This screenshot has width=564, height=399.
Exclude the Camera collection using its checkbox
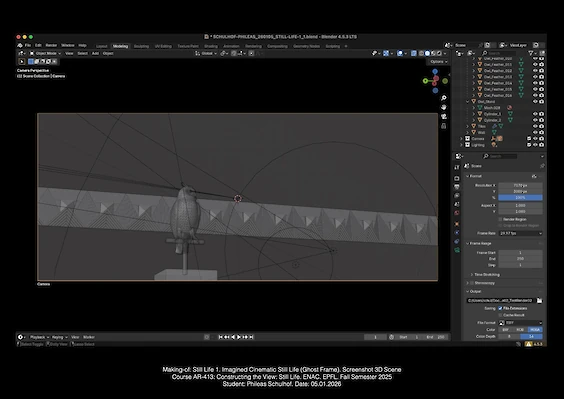coord(529,139)
